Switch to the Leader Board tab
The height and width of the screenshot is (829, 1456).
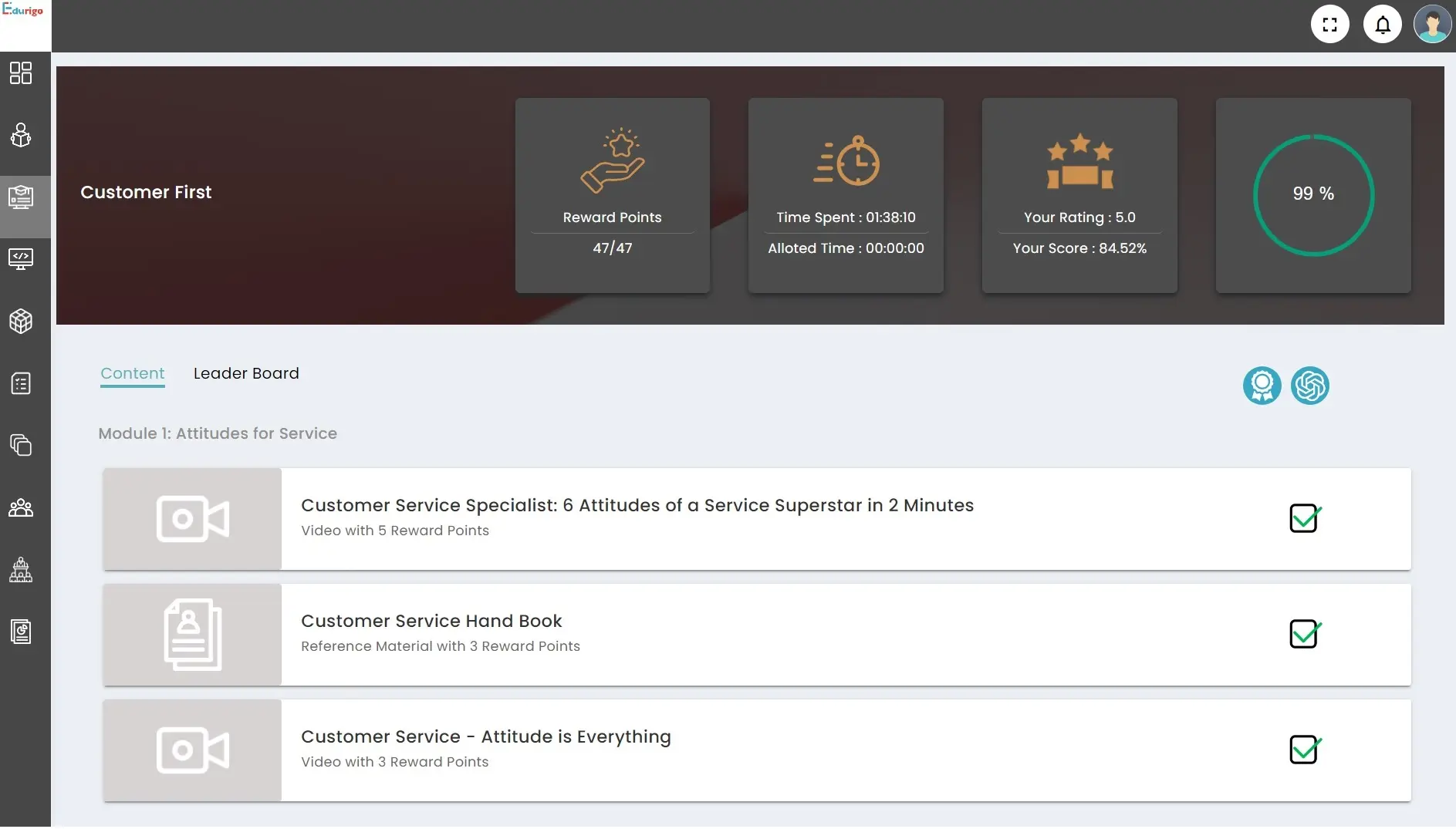coord(246,374)
